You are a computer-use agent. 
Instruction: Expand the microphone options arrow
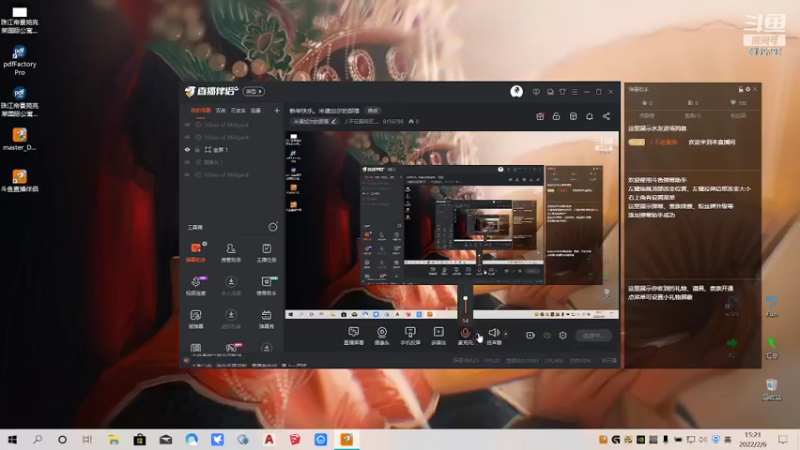(478, 334)
